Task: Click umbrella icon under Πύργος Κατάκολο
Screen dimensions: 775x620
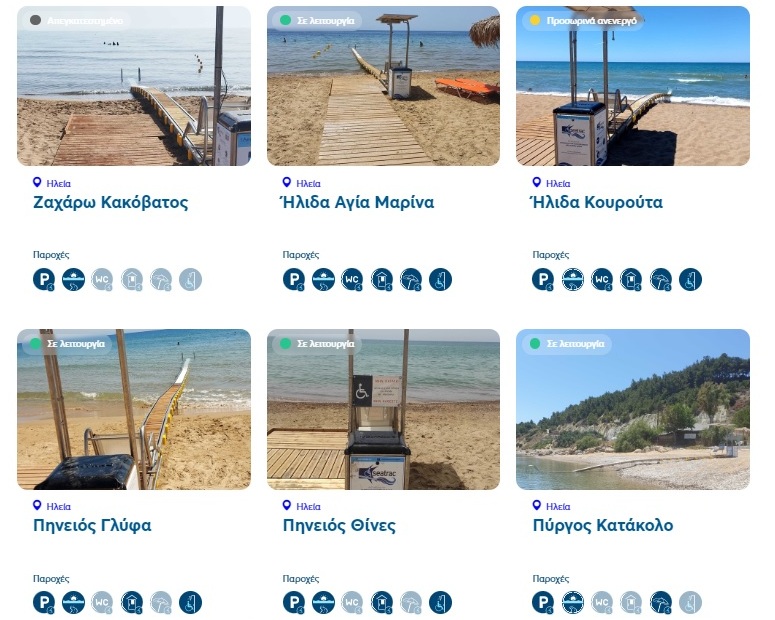Action: tap(661, 602)
